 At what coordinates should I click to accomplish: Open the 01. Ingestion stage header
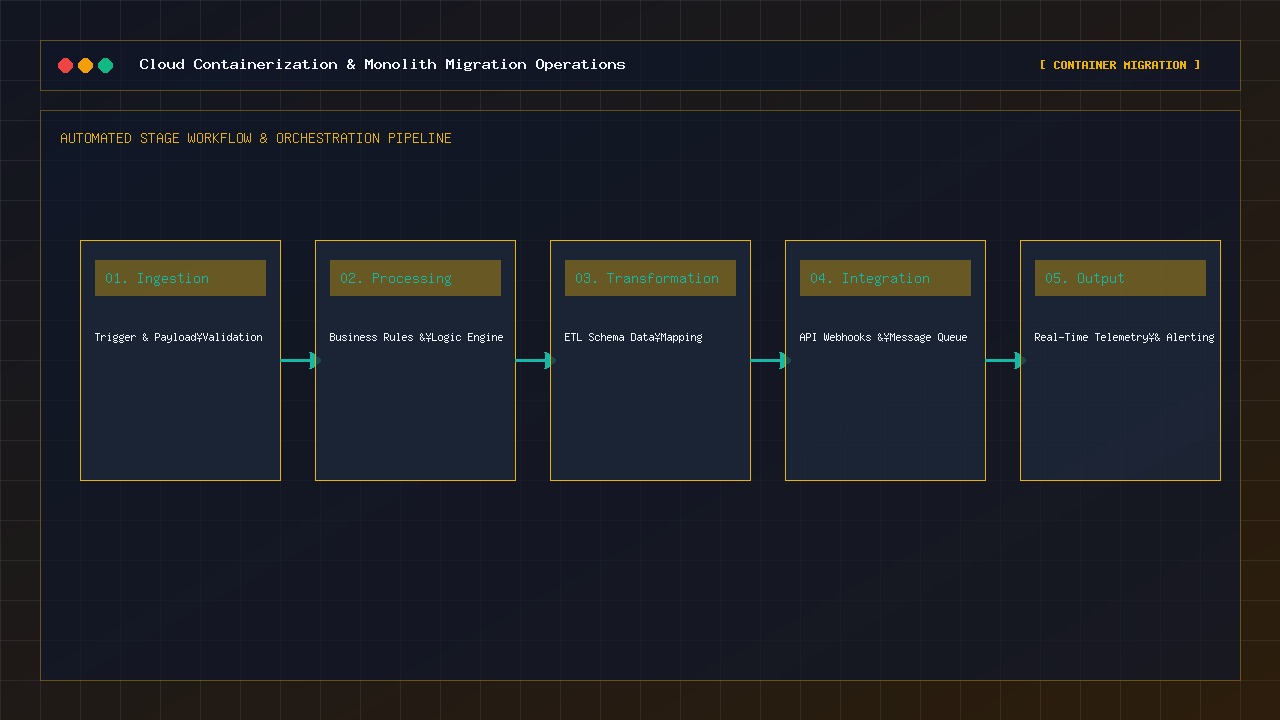coord(180,278)
